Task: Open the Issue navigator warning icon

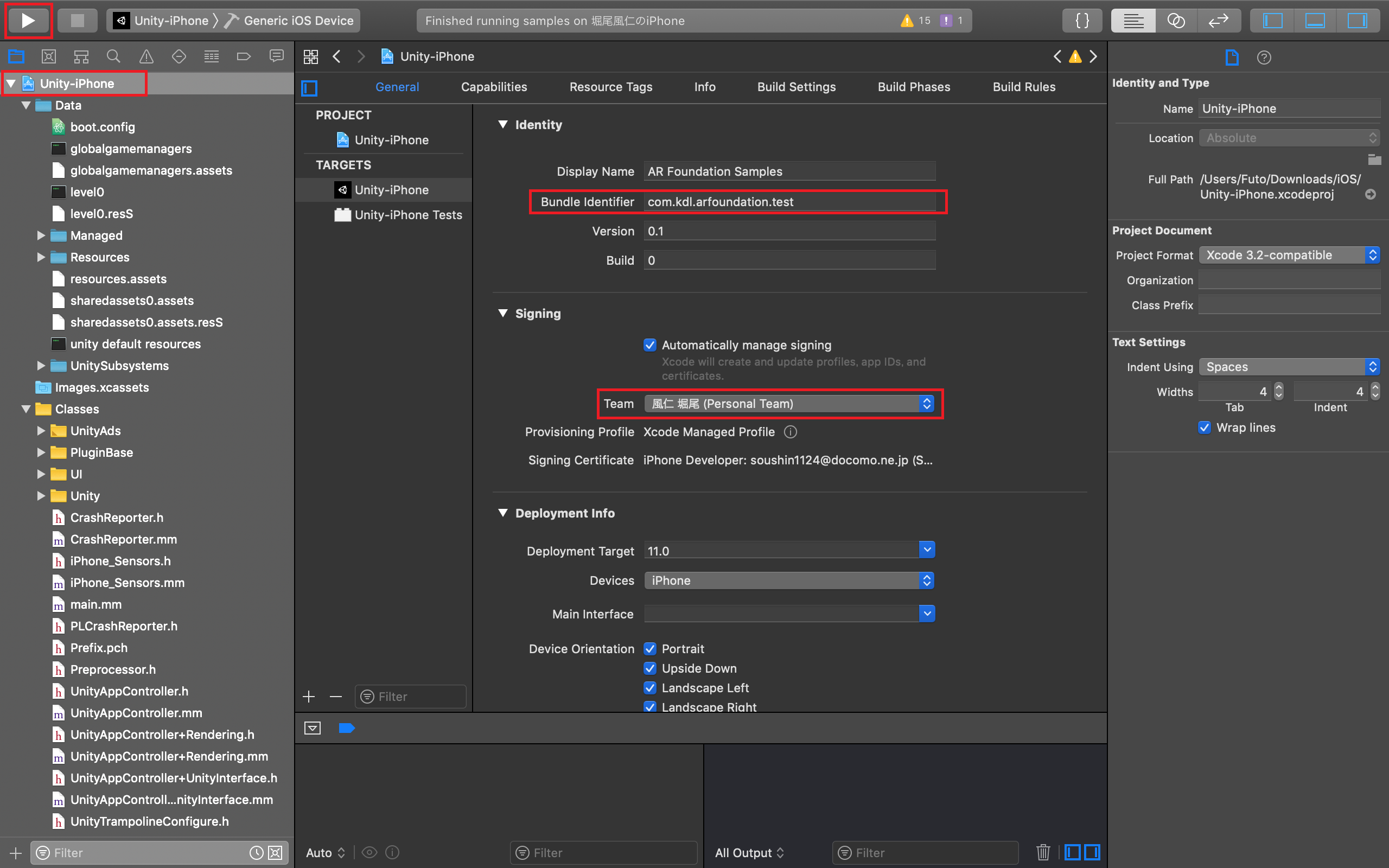Action: tap(146, 56)
